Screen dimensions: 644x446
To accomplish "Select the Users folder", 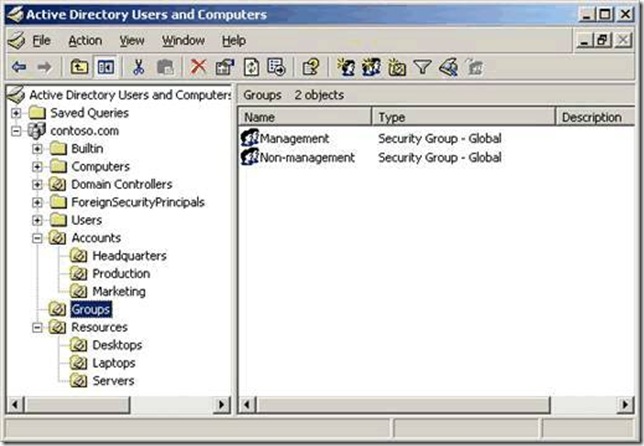I will (x=87, y=220).
